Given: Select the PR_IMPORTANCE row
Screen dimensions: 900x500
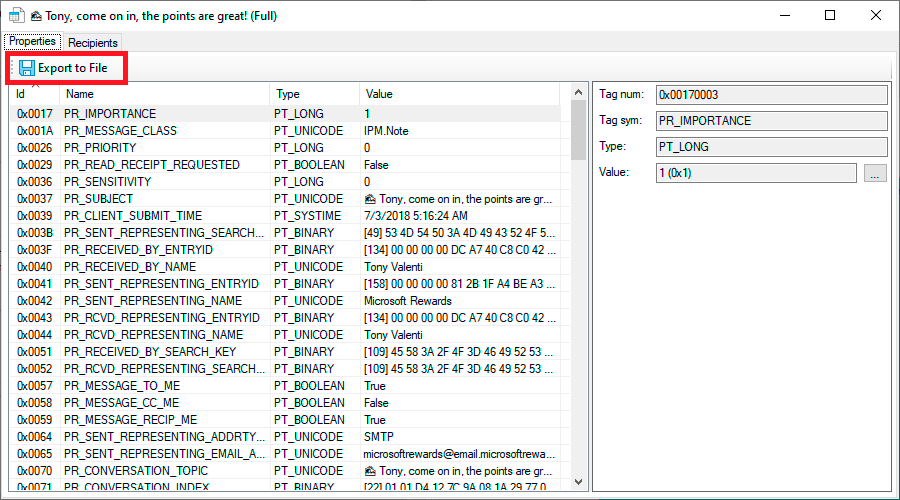Looking at the screenshot, I should click(x=285, y=114).
